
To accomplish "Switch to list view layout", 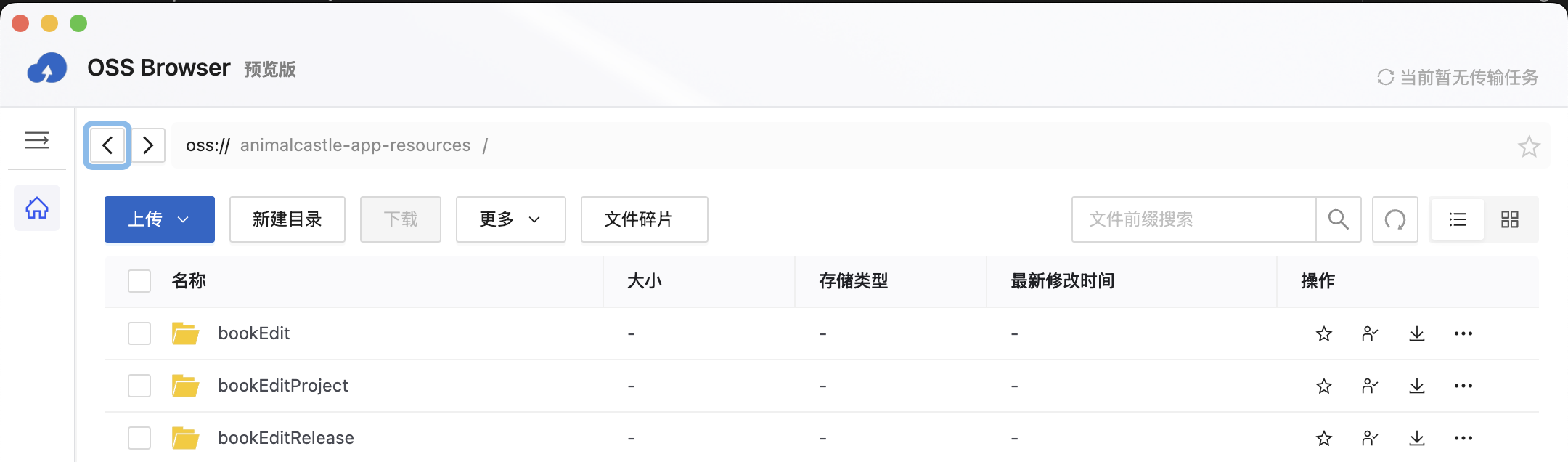I will pyautogui.click(x=1458, y=219).
